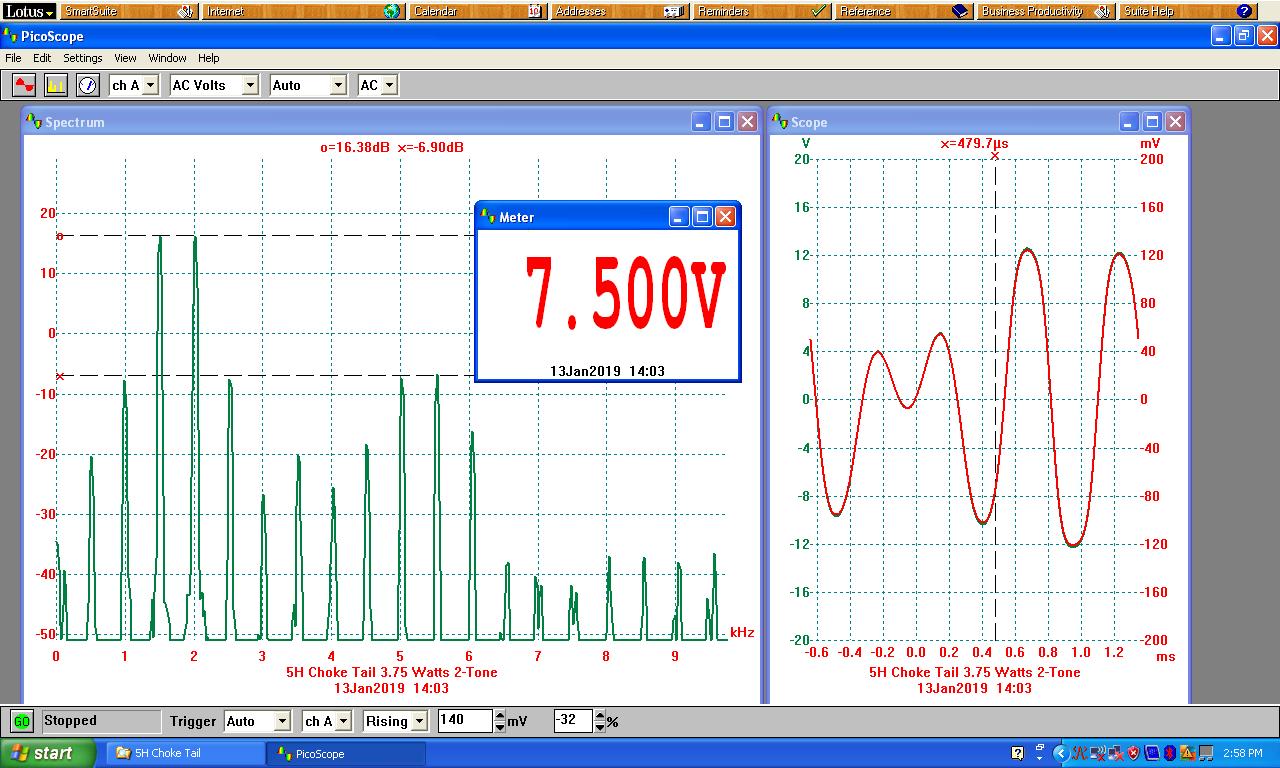Open a new Meter view from toolbar
1280x768 pixels.
pyautogui.click(x=88, y=85)
